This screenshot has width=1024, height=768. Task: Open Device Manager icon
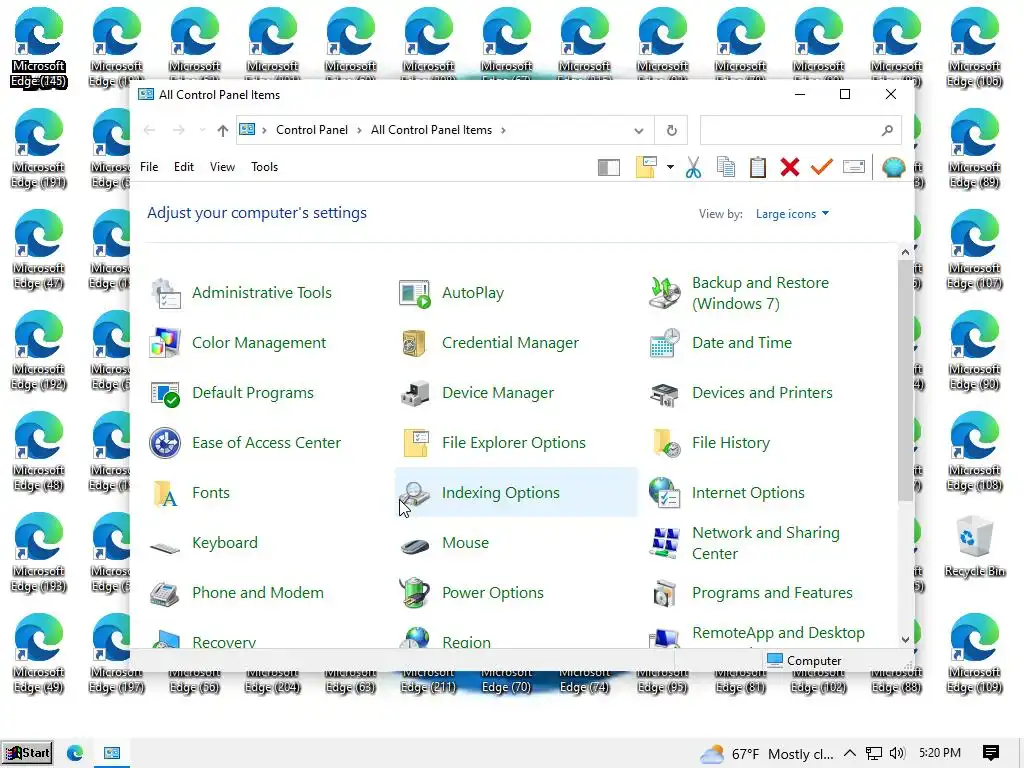pyautogui.click(x=415, y=393)
